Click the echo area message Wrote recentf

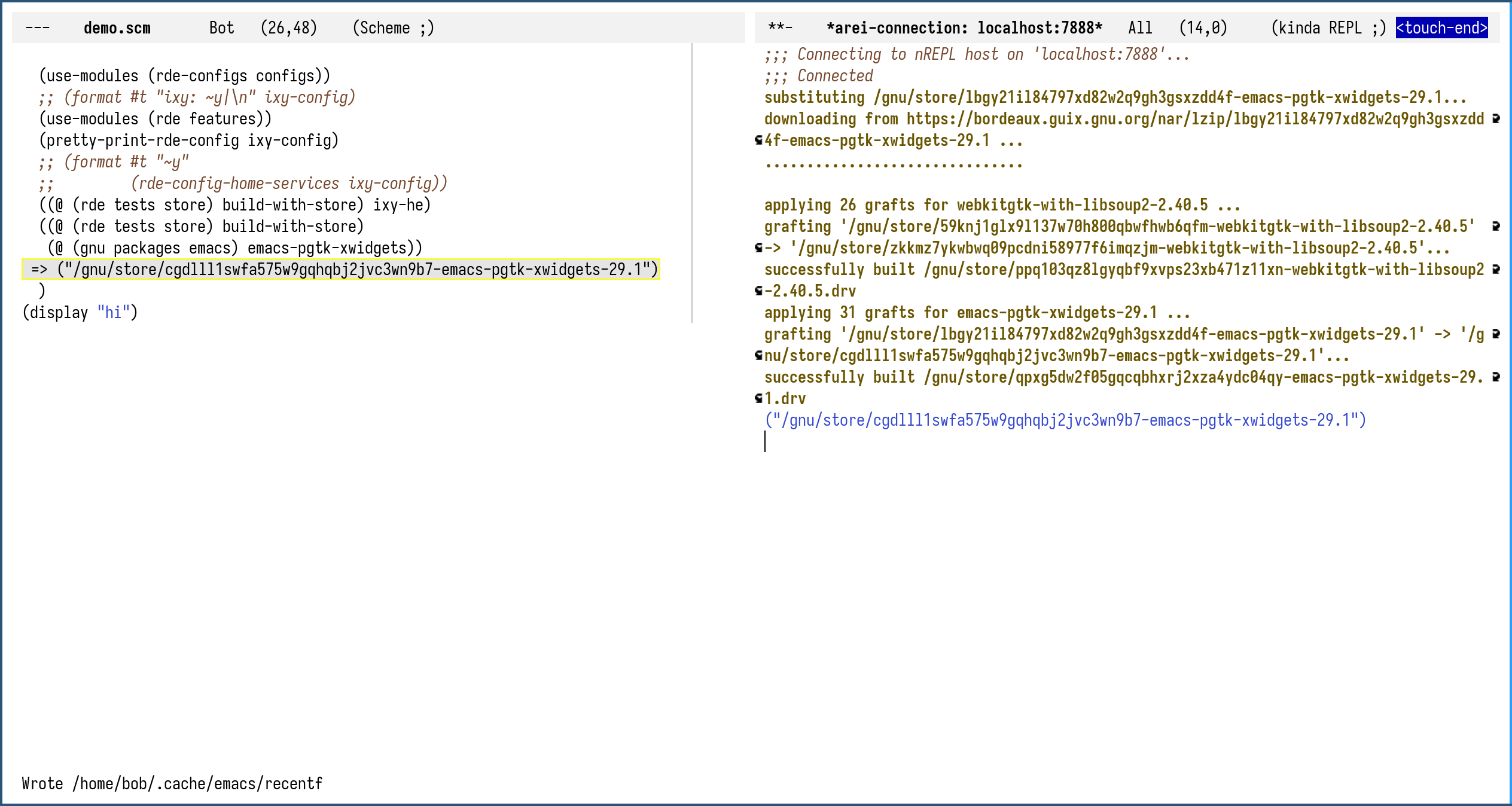coord(172,784)
